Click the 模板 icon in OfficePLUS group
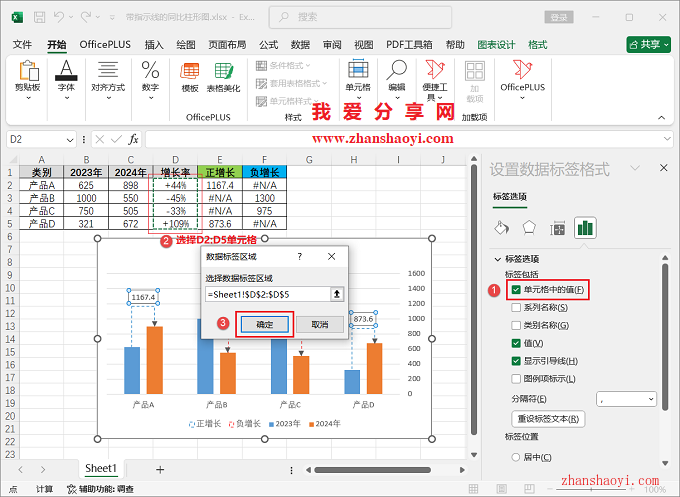This screenshot has height=497, width=680. click(189, 76)
